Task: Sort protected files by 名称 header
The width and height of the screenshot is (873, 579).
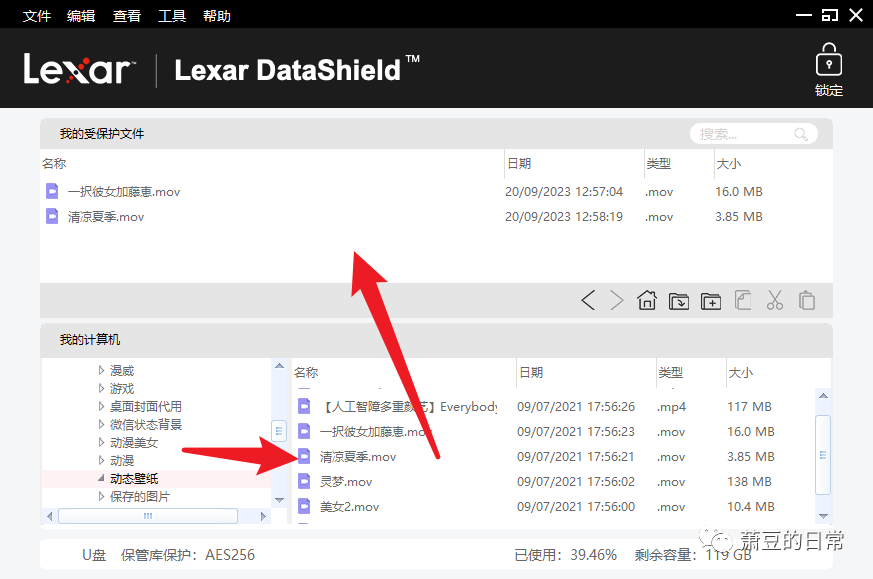Action: pyautogui.click(x=54, y=164)
